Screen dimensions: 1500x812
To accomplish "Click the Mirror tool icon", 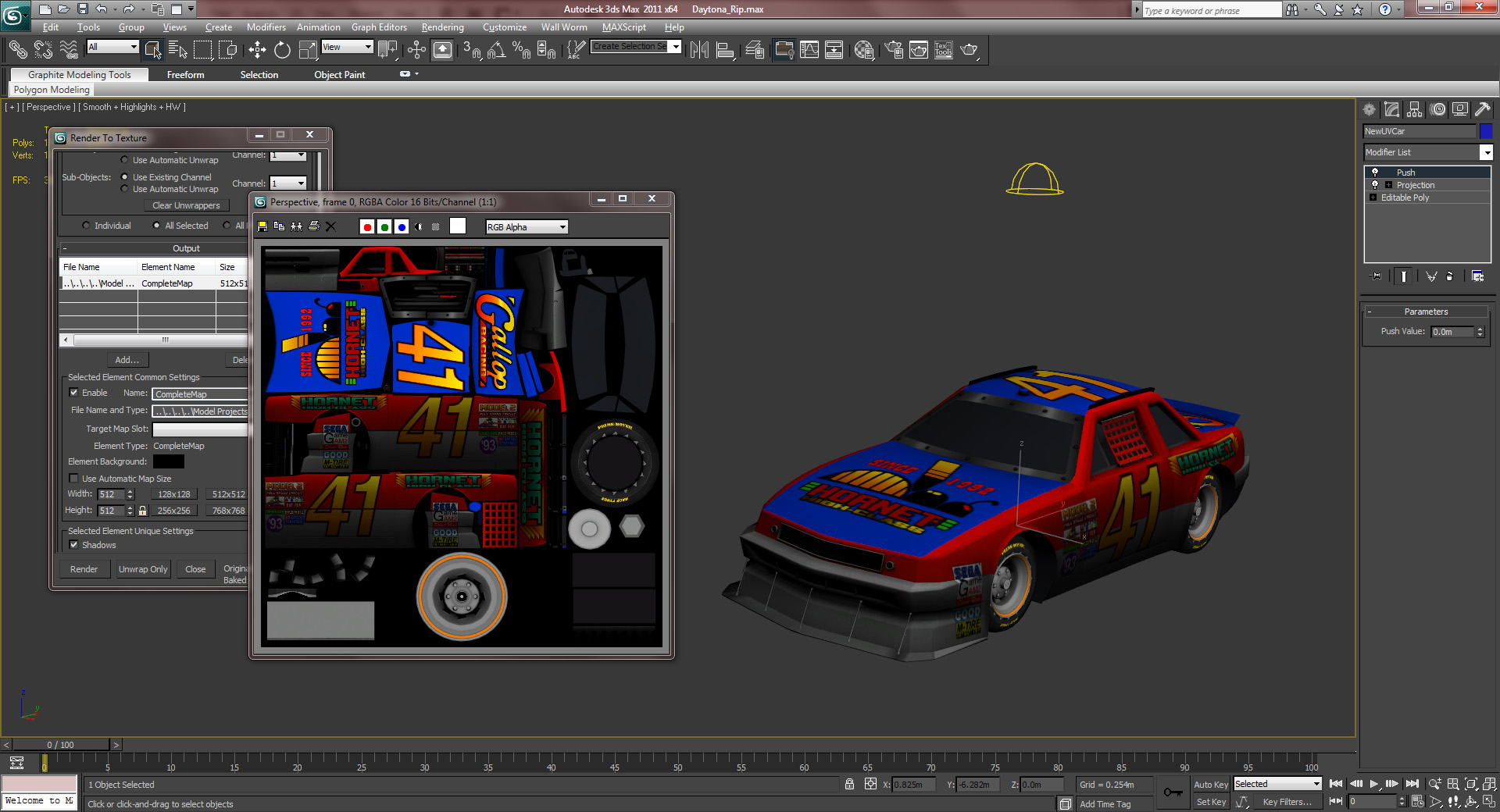I will click(x=699, y=50).
